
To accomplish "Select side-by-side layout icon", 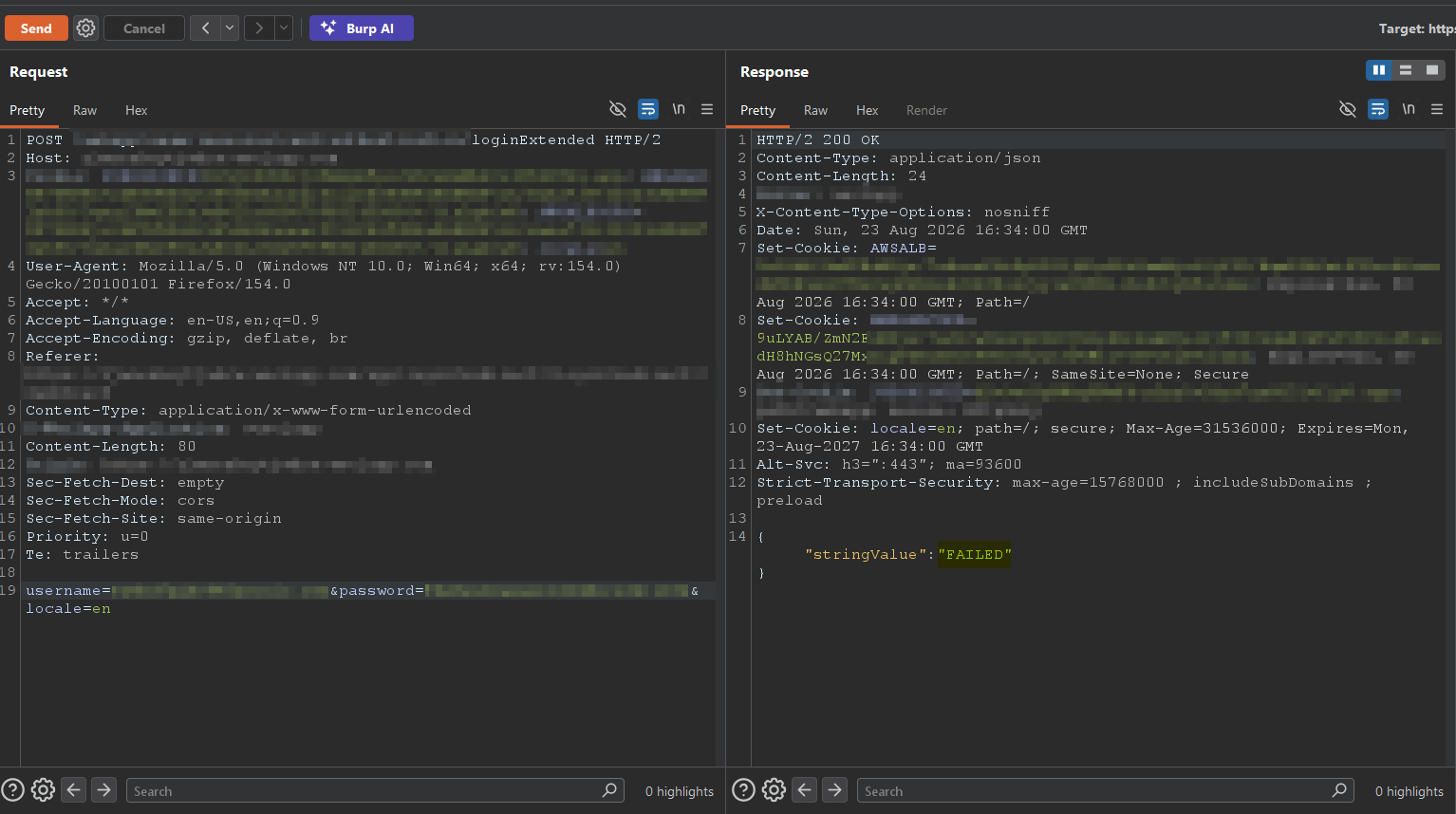I will click(x=1379, y=70).
